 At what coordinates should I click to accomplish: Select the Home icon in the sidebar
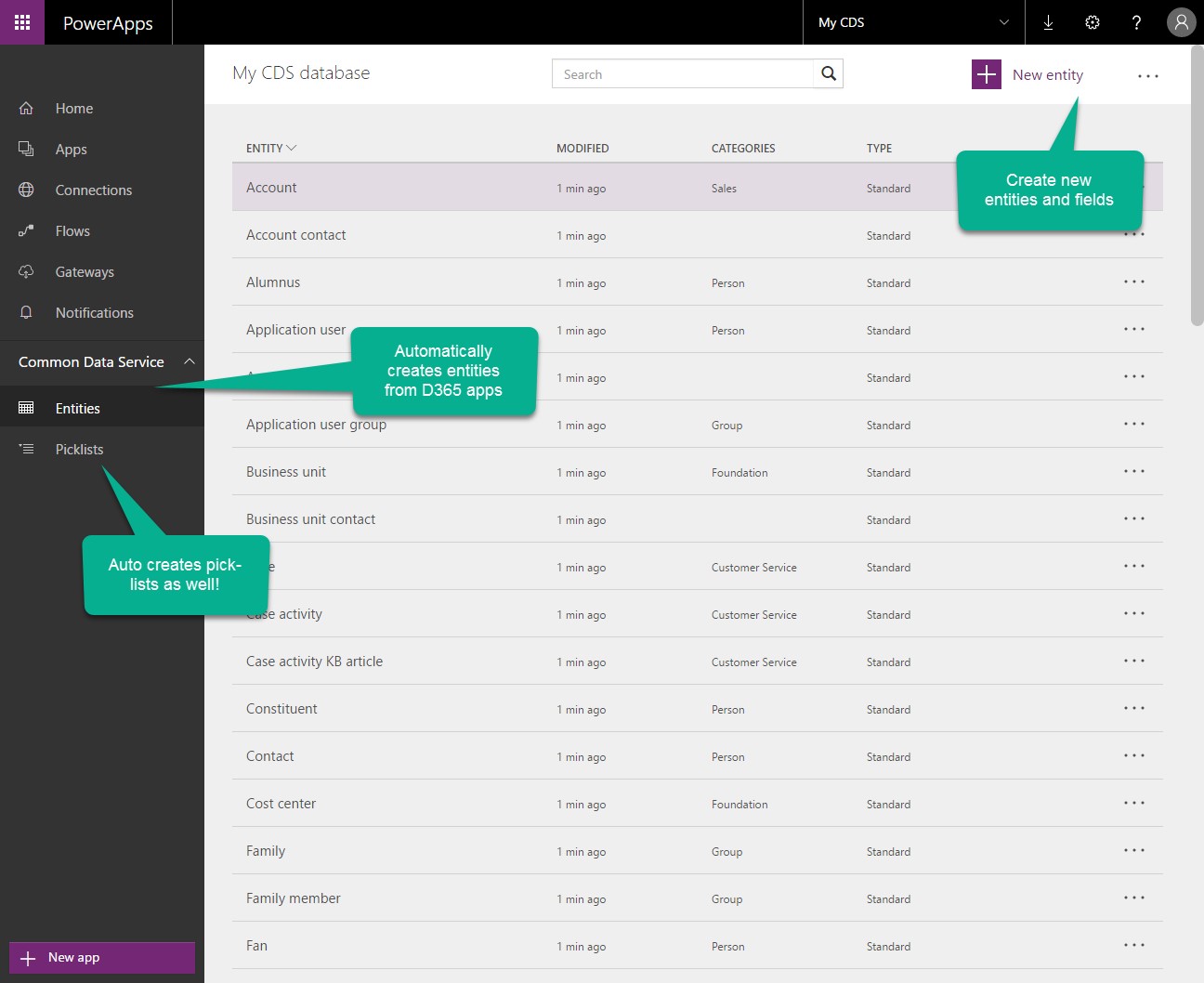pos(27,108)
